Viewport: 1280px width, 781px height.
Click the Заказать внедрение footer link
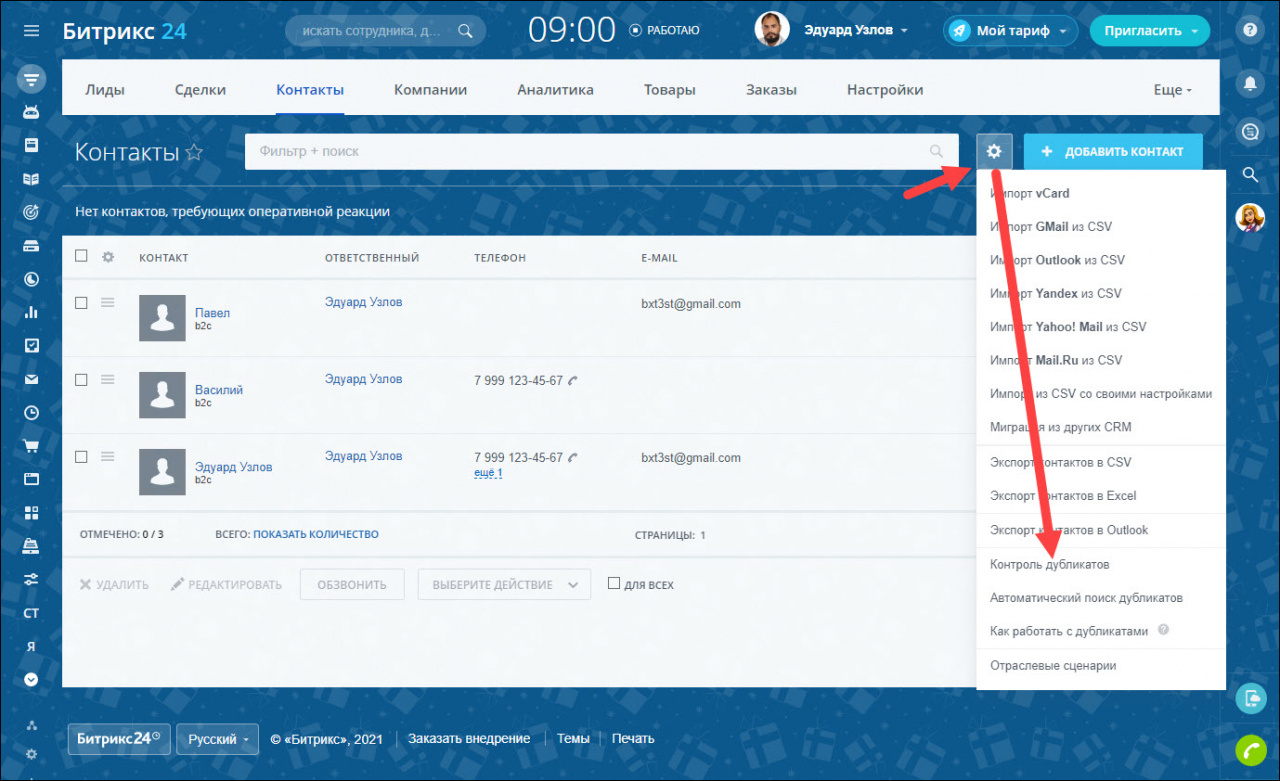(x=469, y=739)
